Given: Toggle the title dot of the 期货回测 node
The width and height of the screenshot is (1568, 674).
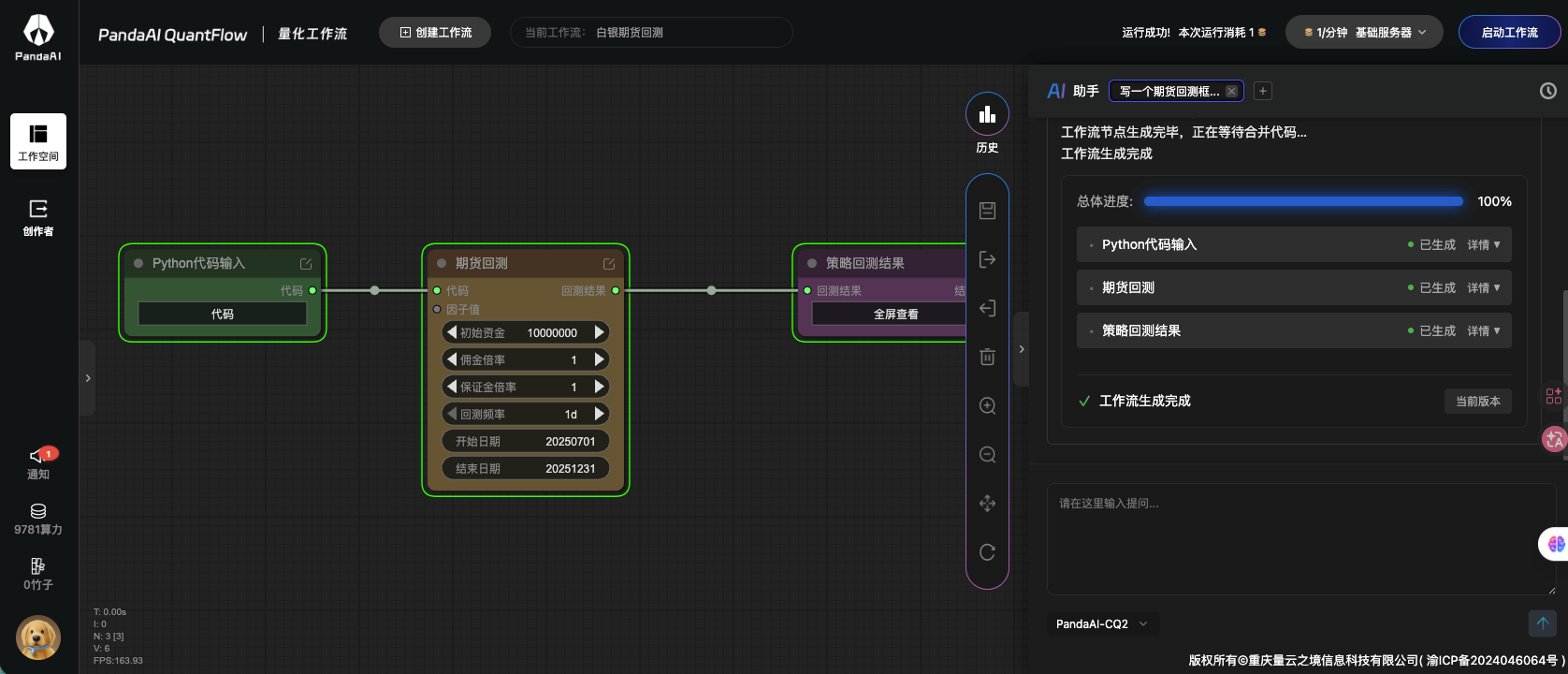Looking at the screenshot, I should click(442, 264).
